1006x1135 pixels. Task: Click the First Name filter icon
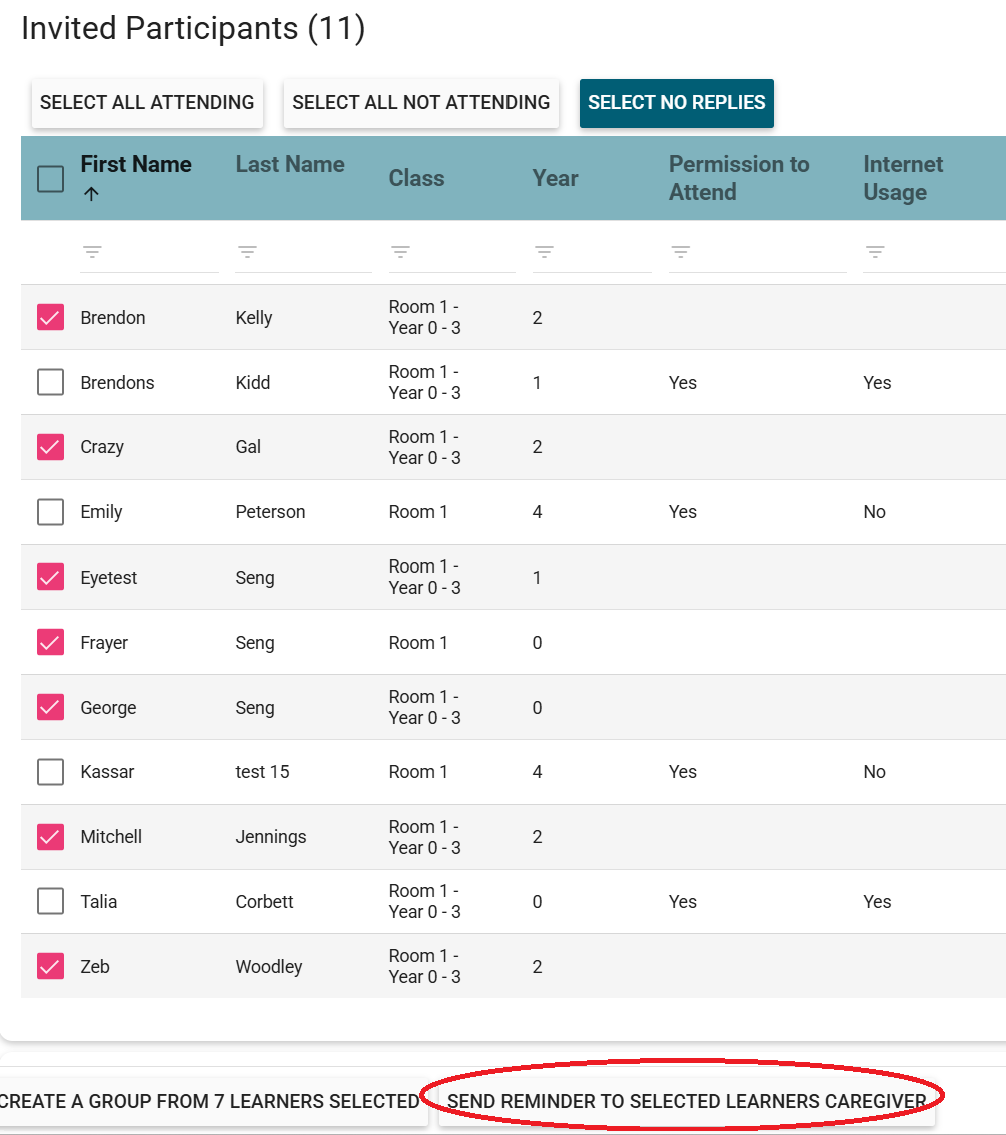click(x=93, y=252)
